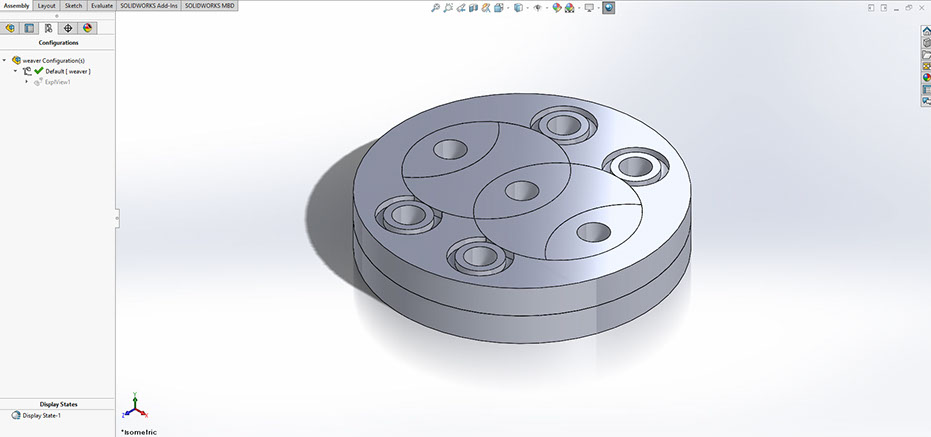Open the Design Library task pane icon
Screen dimensions: 931x437
tap(925, 43)
